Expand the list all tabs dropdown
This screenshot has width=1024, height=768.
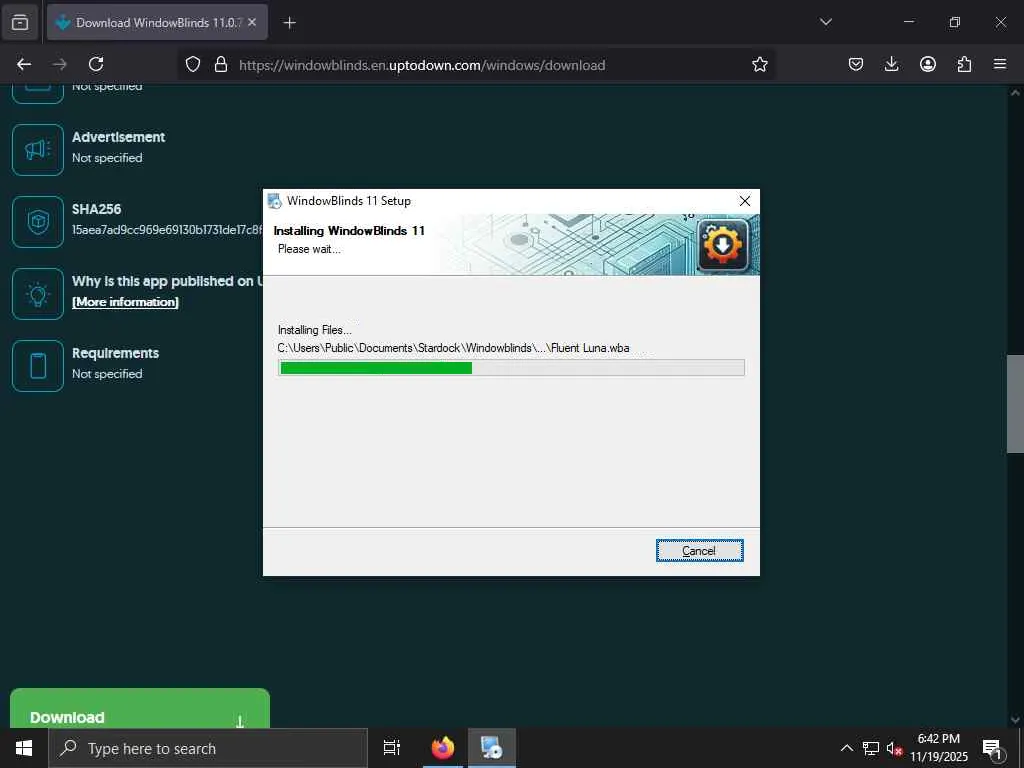tap(826, 22)
